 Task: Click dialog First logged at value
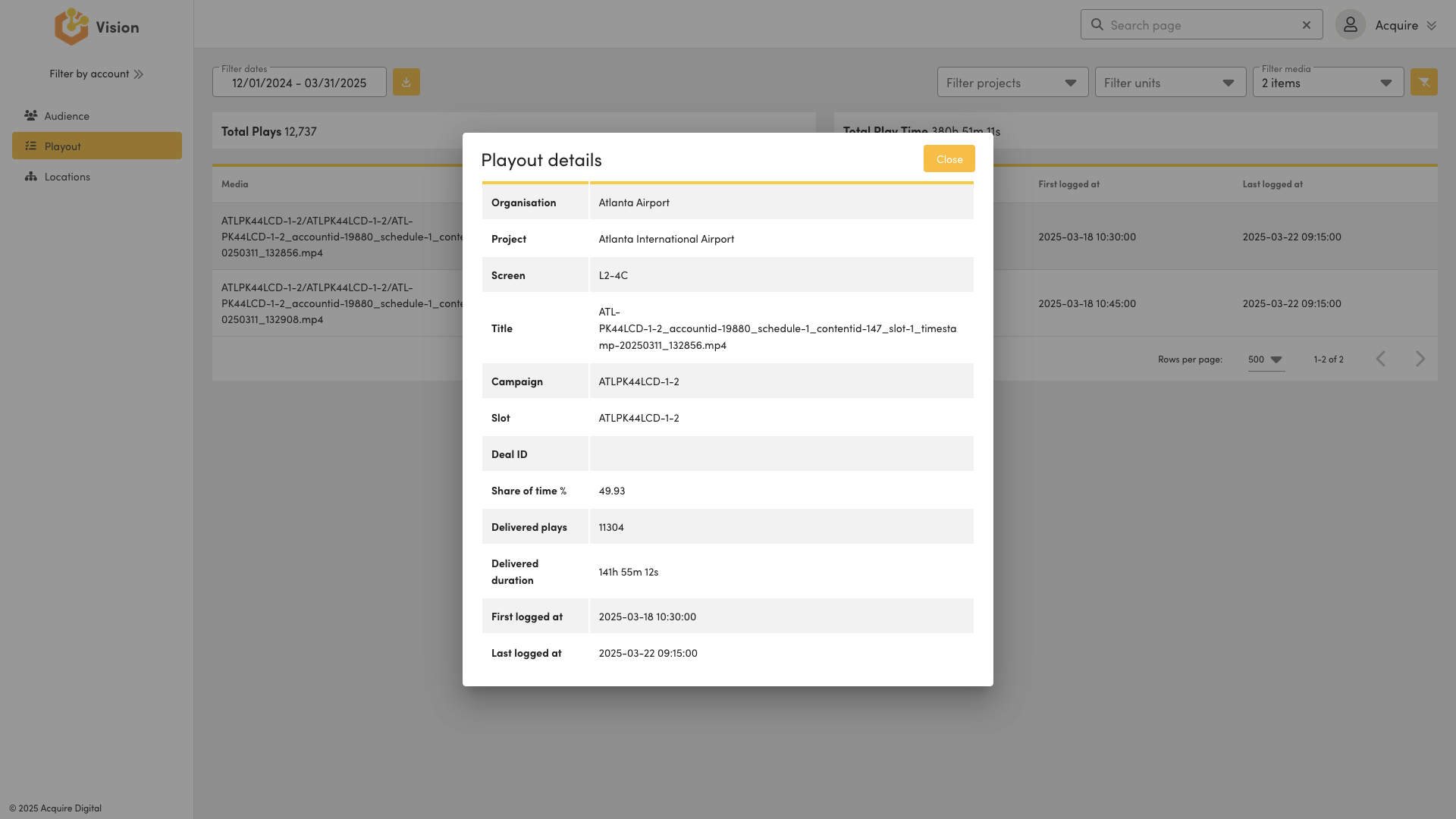[647, 617]
